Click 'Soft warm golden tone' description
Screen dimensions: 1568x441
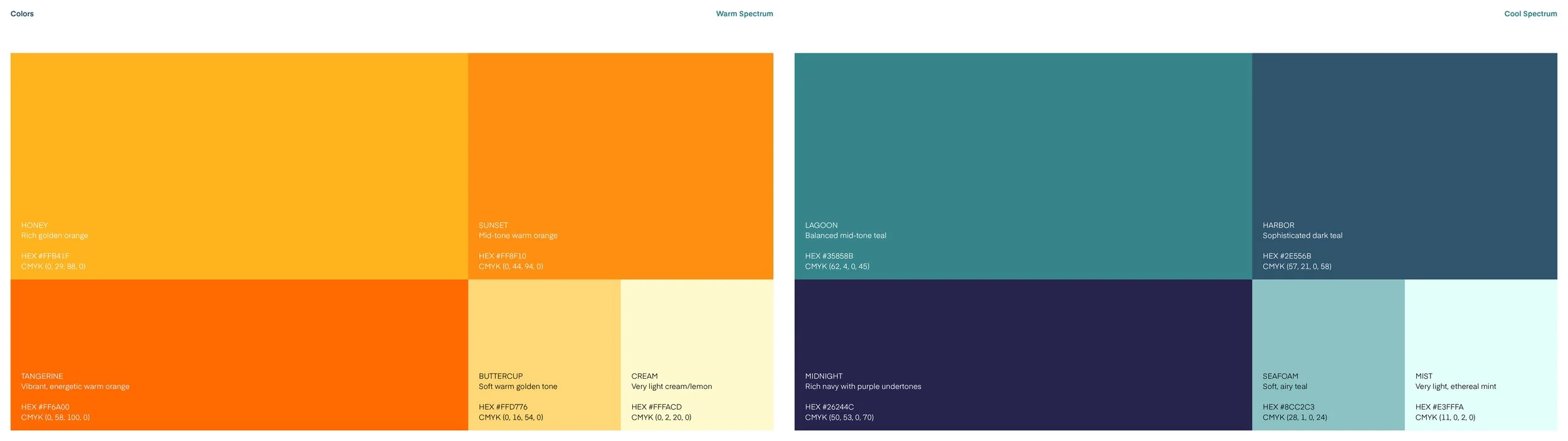518,386
